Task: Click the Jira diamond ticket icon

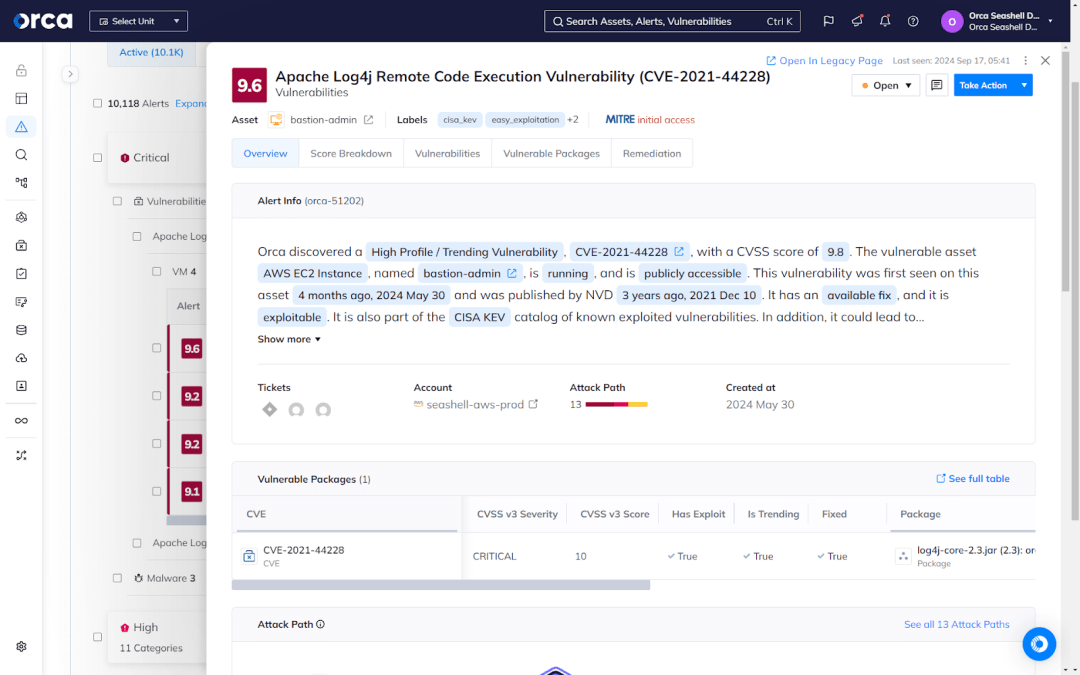Action: point(269,410)
